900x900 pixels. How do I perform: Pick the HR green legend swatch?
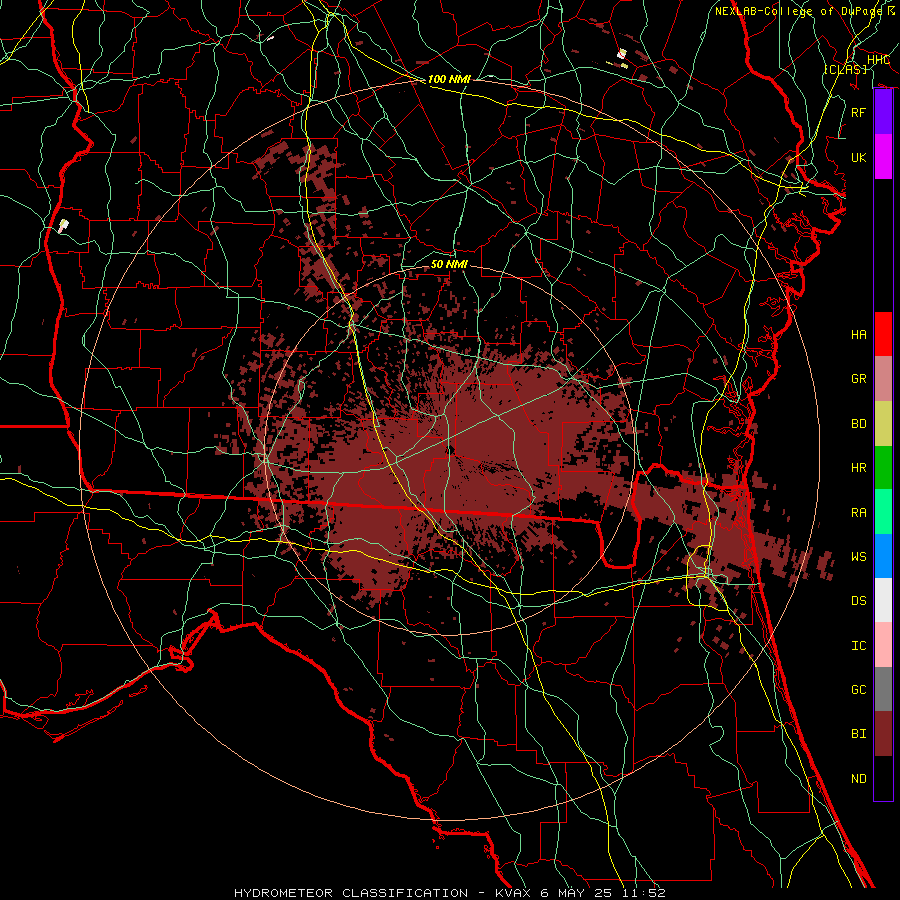[x=883, y=467]
